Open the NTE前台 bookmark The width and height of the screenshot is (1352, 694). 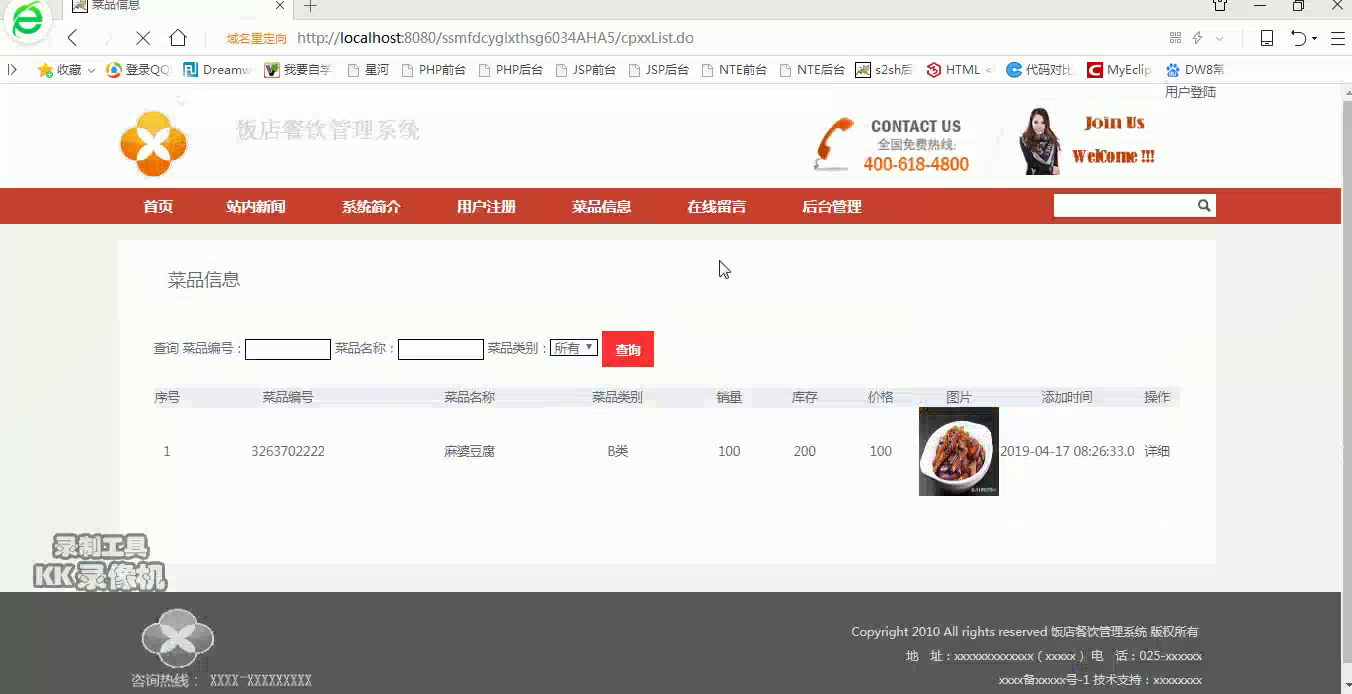coord(734,70)
